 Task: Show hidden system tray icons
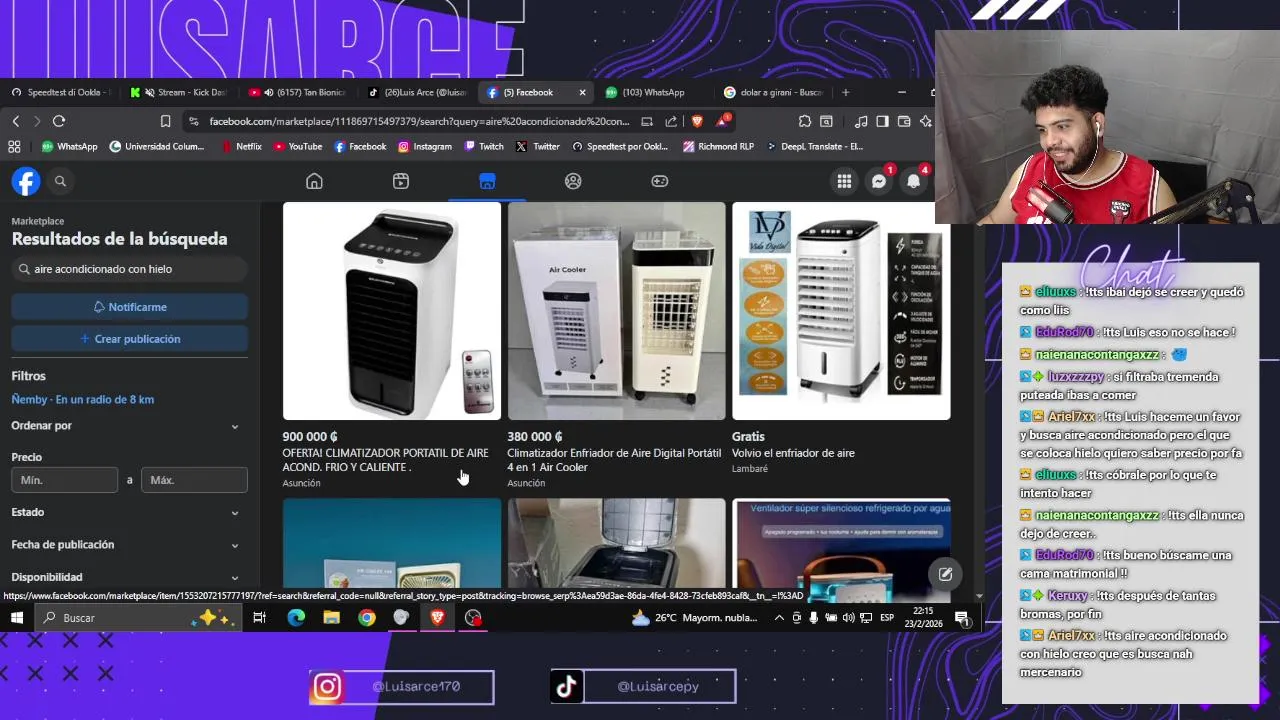(x=779, y=618)
